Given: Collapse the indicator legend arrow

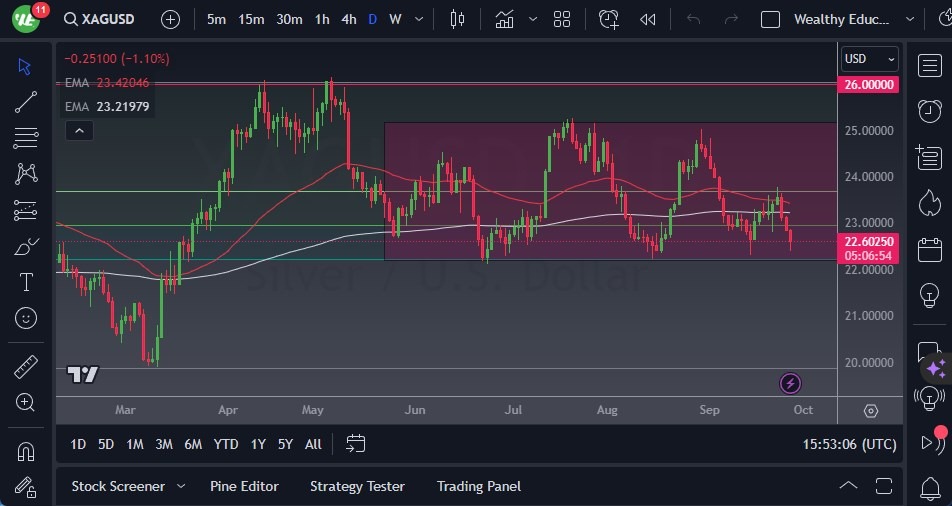Looking at the screenshot, I should (78, 130).
